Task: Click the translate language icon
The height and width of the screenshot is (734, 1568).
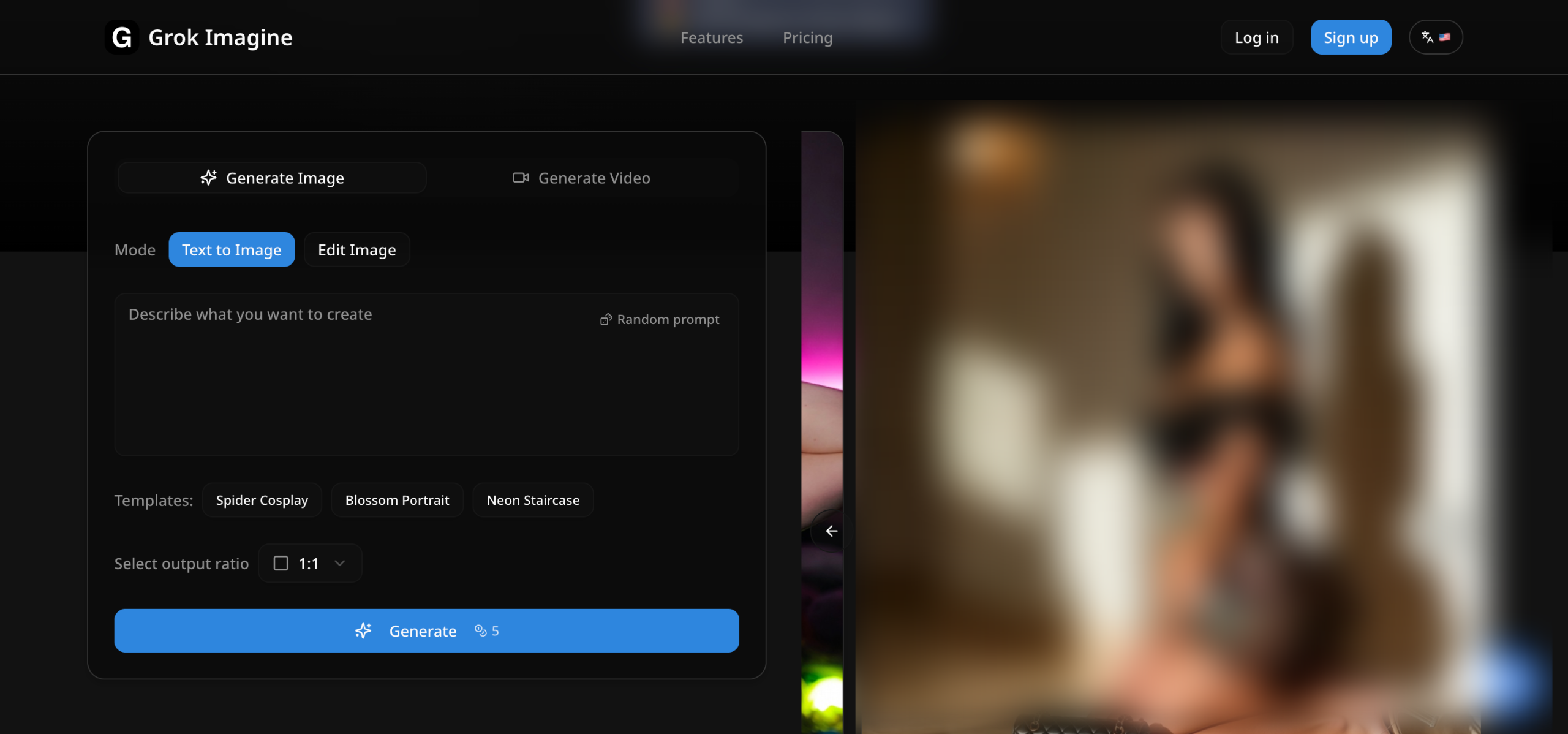Action: coord(1427,37)
